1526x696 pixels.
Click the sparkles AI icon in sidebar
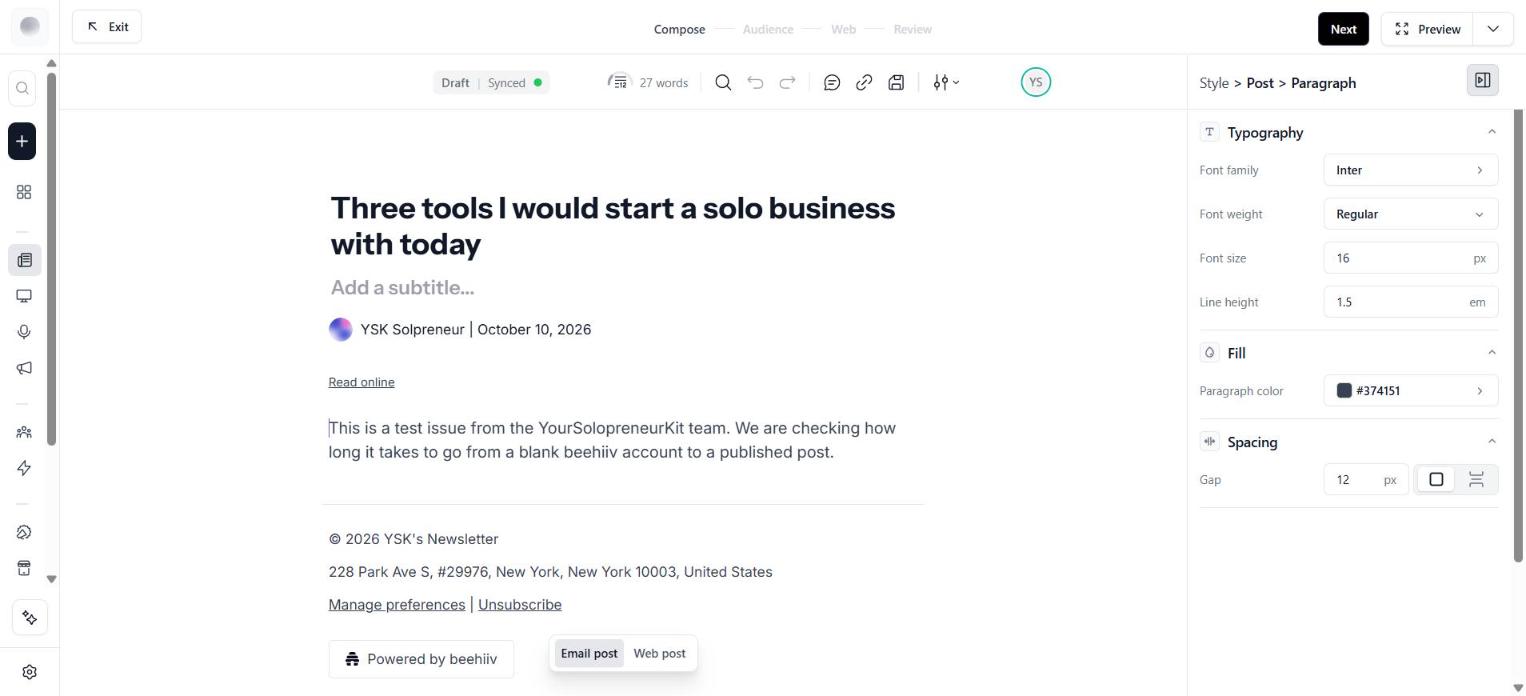click(29, 618)
